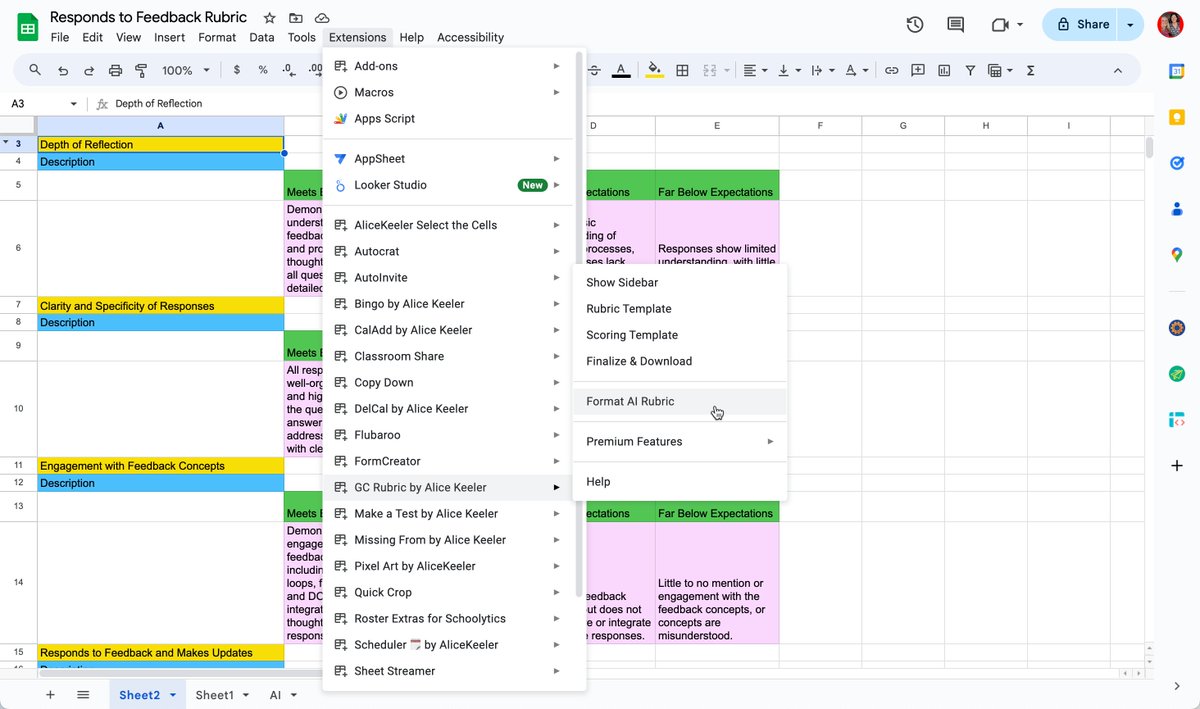Open Flubaroo add-on submenu
1200x709 pixels.
pyautogui.click(x=448, y=435)
